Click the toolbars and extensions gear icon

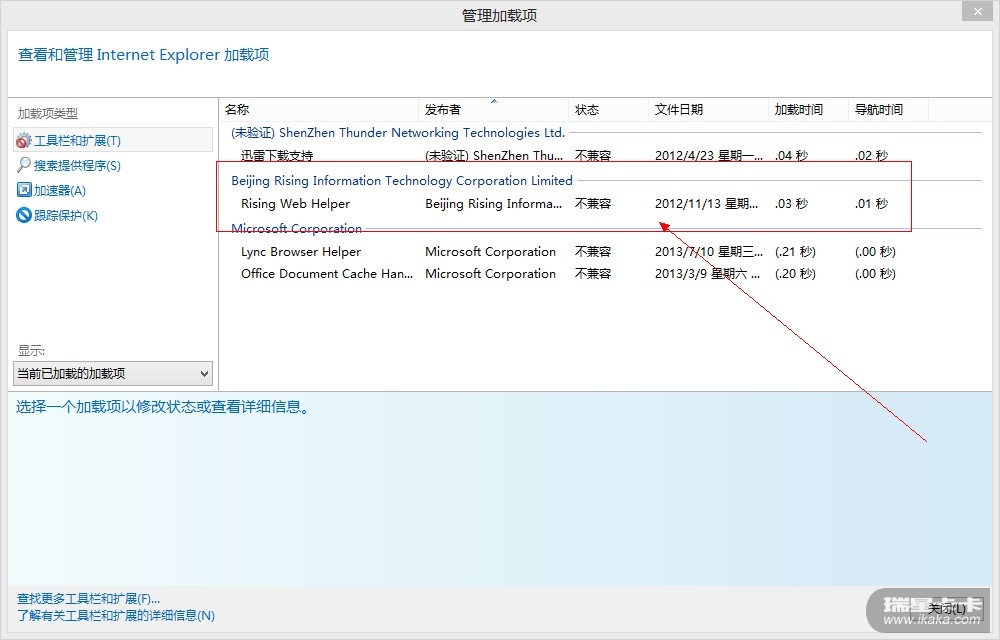(24, 140)
